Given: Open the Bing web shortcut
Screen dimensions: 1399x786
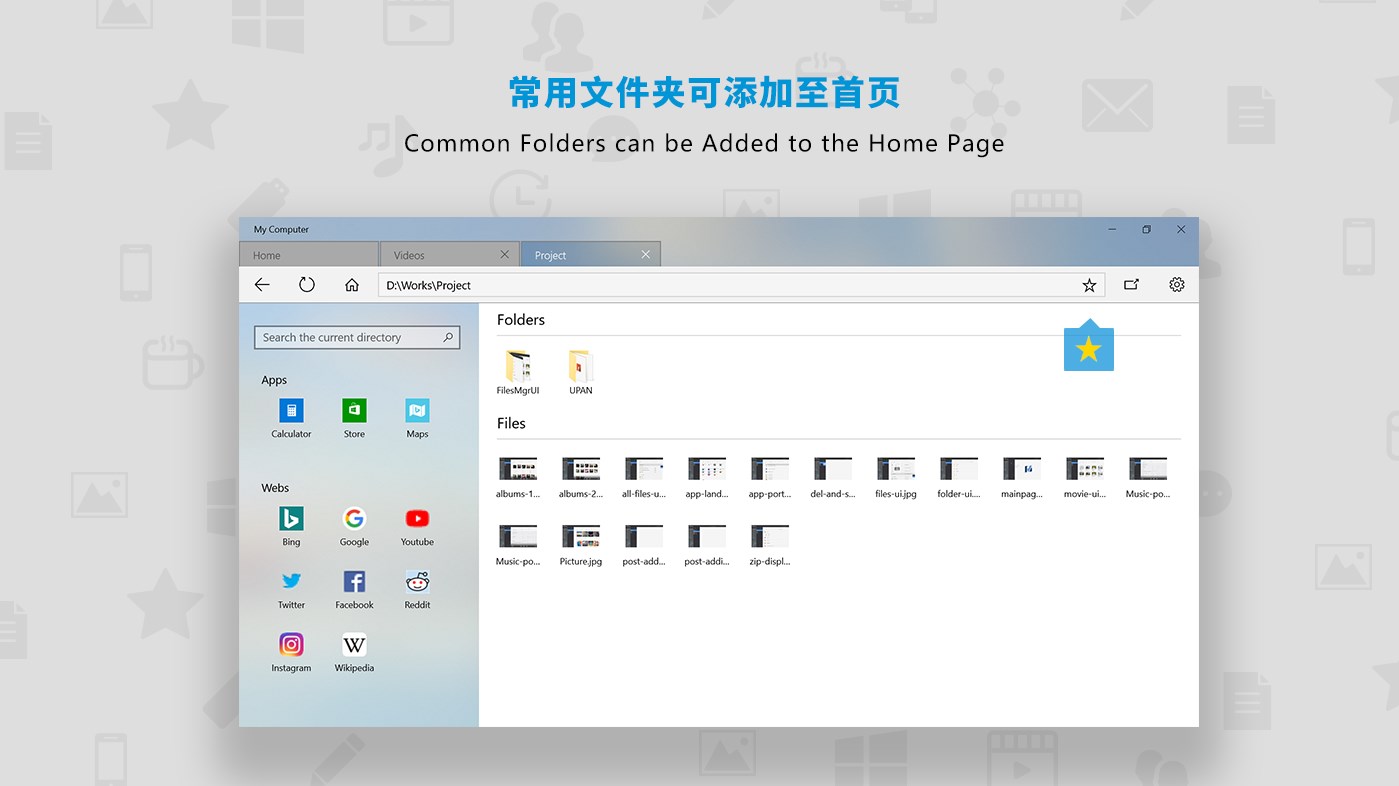Looking at the screenshot, I should 291,520.
